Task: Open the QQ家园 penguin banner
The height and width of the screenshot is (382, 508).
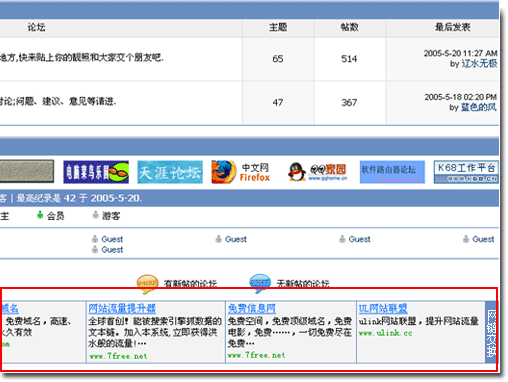Action: coord(318,172)
